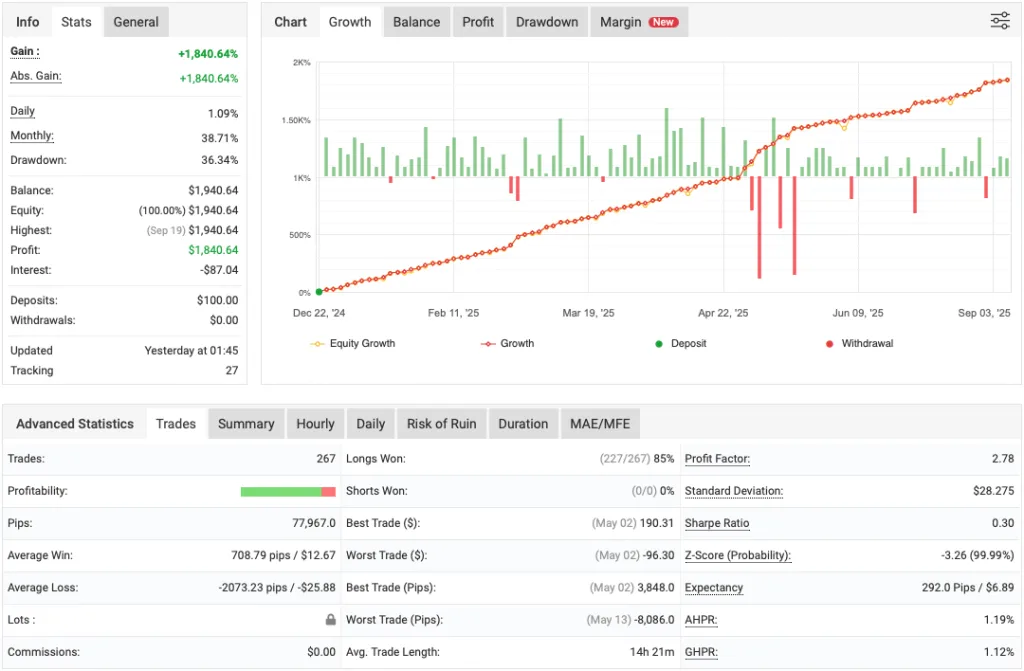
Task: Open the Drawdown chart tab
Action: click(x=546, y=21)
